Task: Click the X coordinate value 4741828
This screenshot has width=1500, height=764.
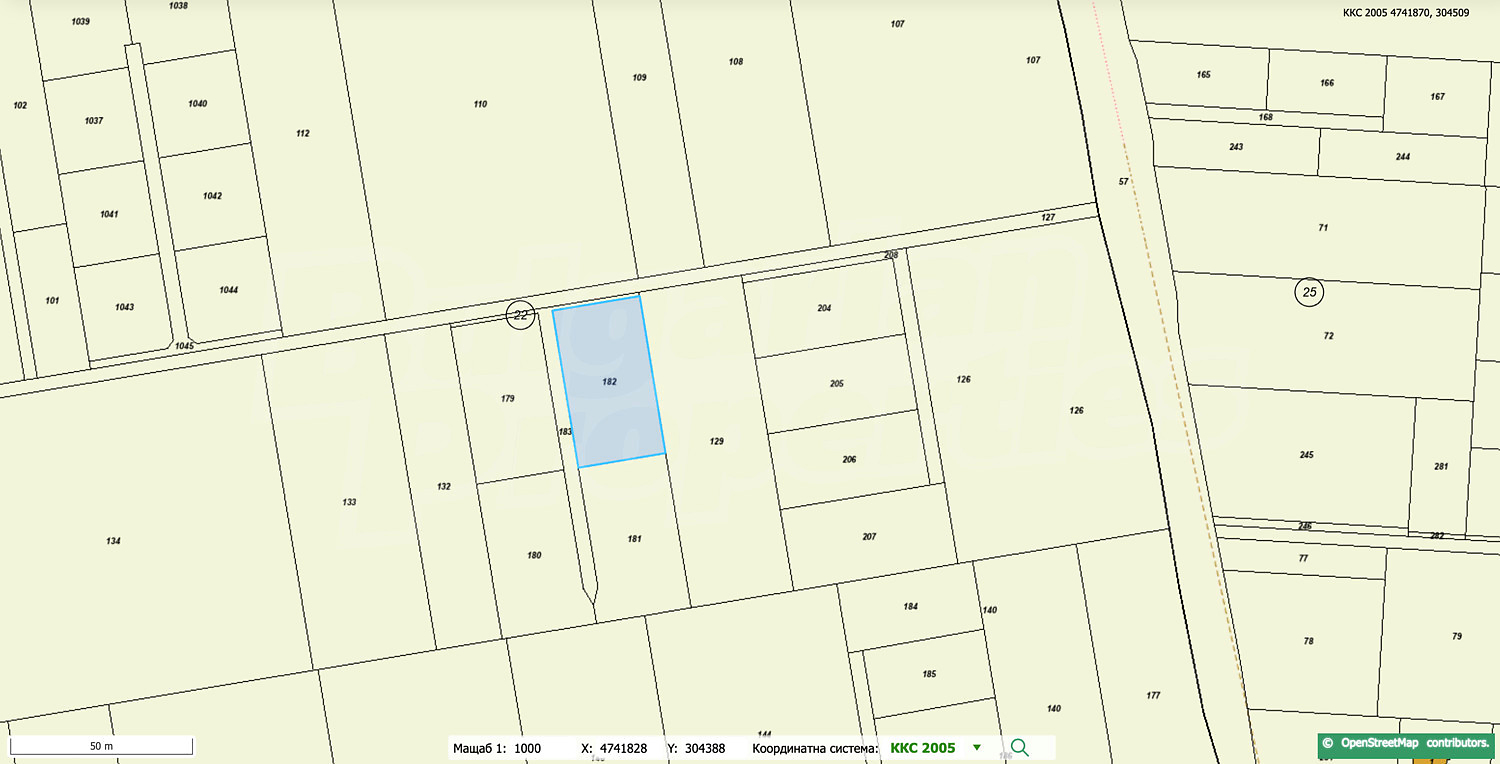Action: point(624,748)
